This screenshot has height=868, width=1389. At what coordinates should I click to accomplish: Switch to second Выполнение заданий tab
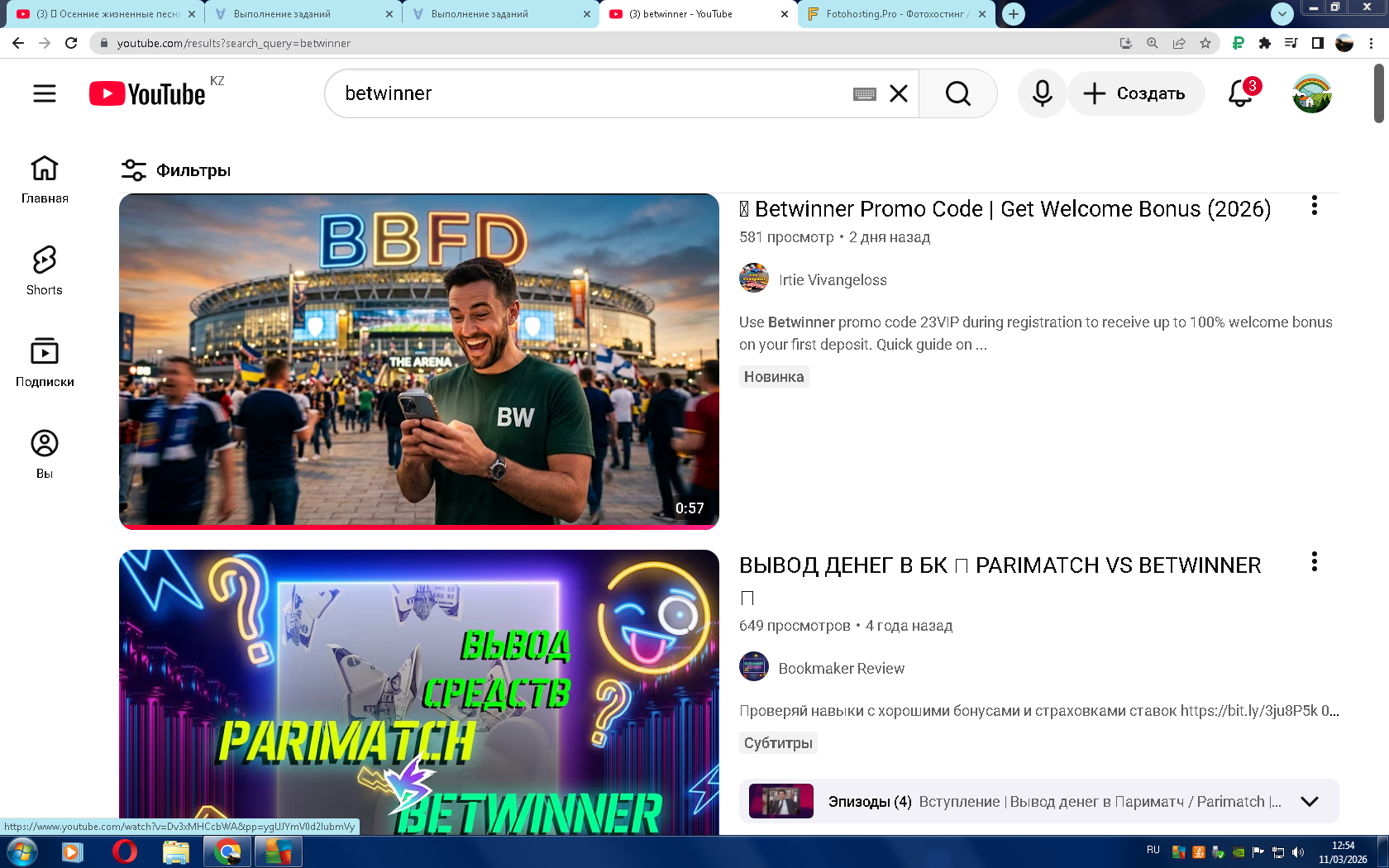501,14
